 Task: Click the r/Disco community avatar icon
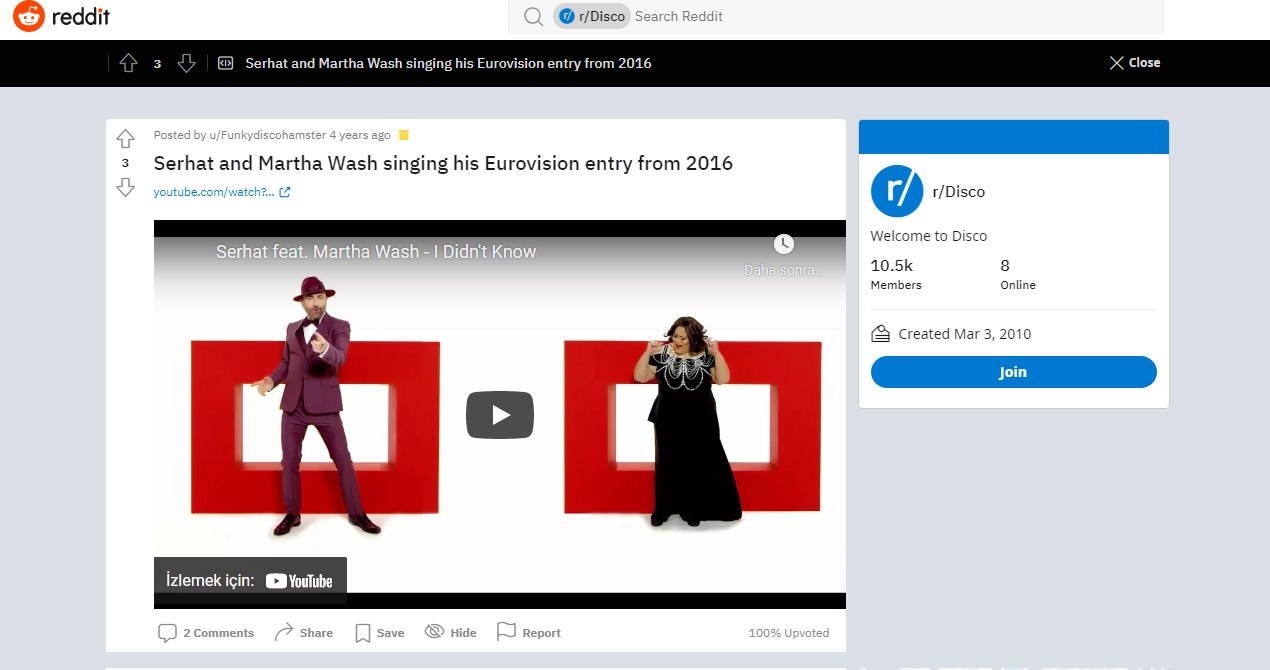pyautogui.click(x=897, y=191)
